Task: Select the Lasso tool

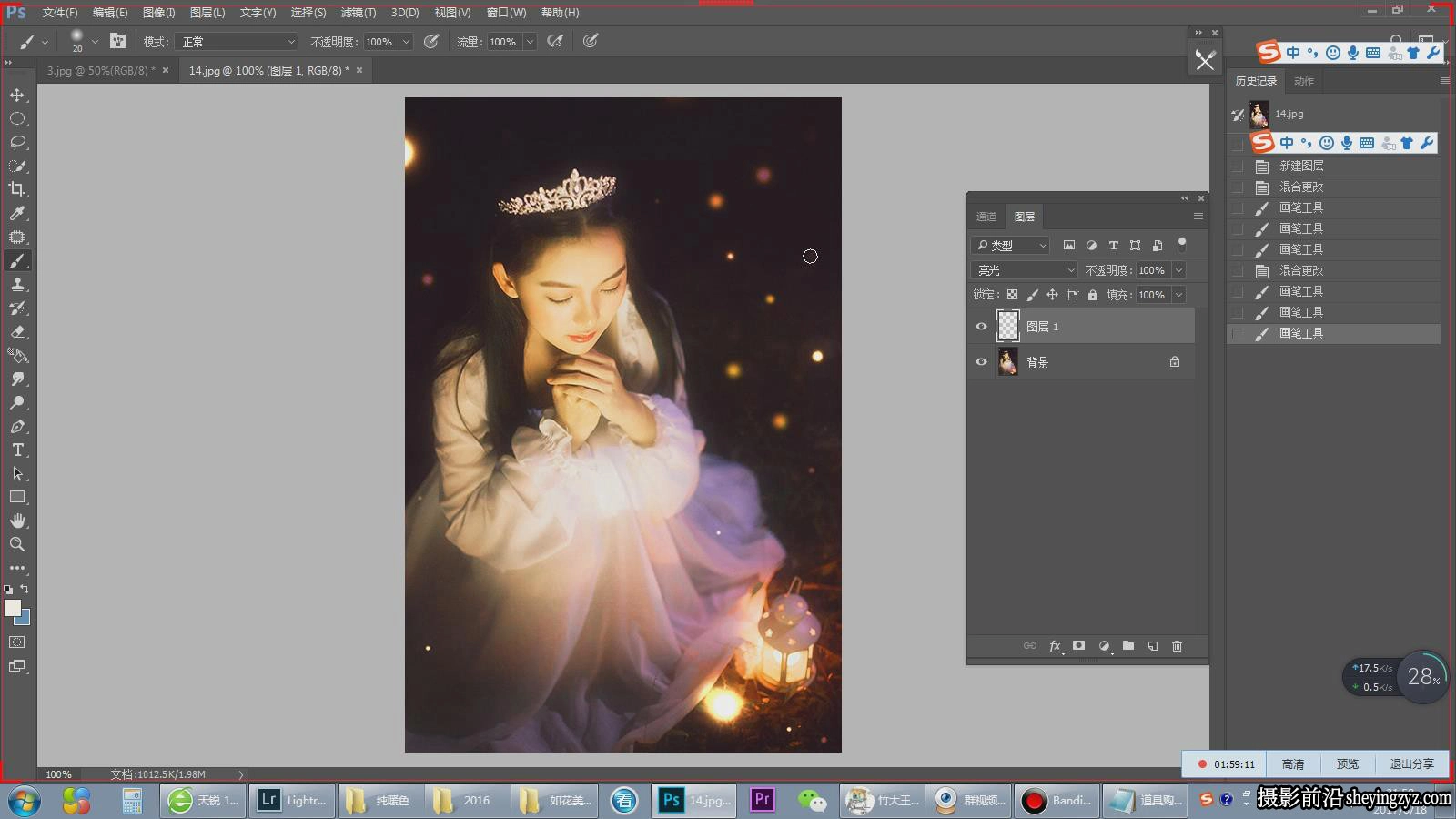Action: [x=17, y=142]
